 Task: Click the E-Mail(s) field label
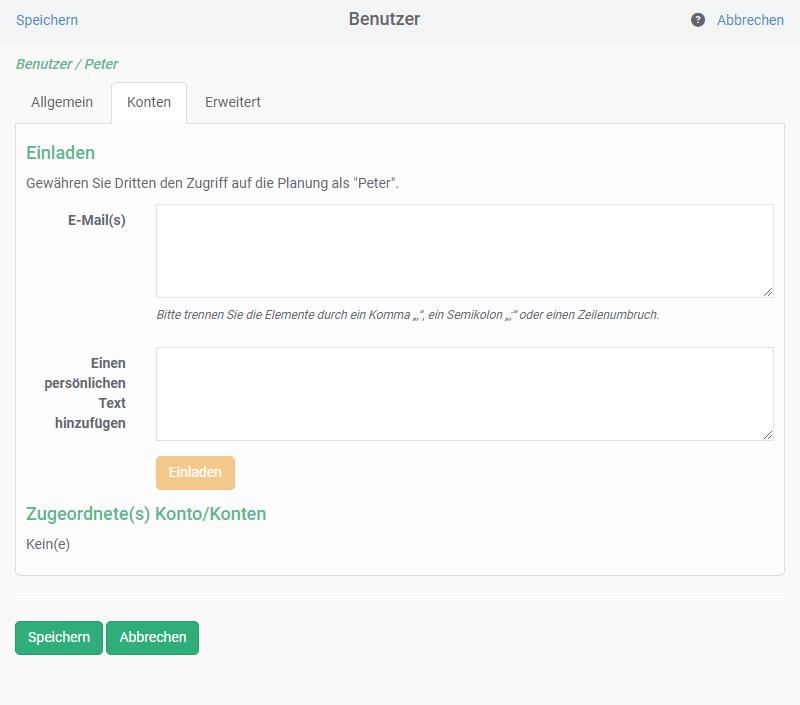tap(97, 220)
